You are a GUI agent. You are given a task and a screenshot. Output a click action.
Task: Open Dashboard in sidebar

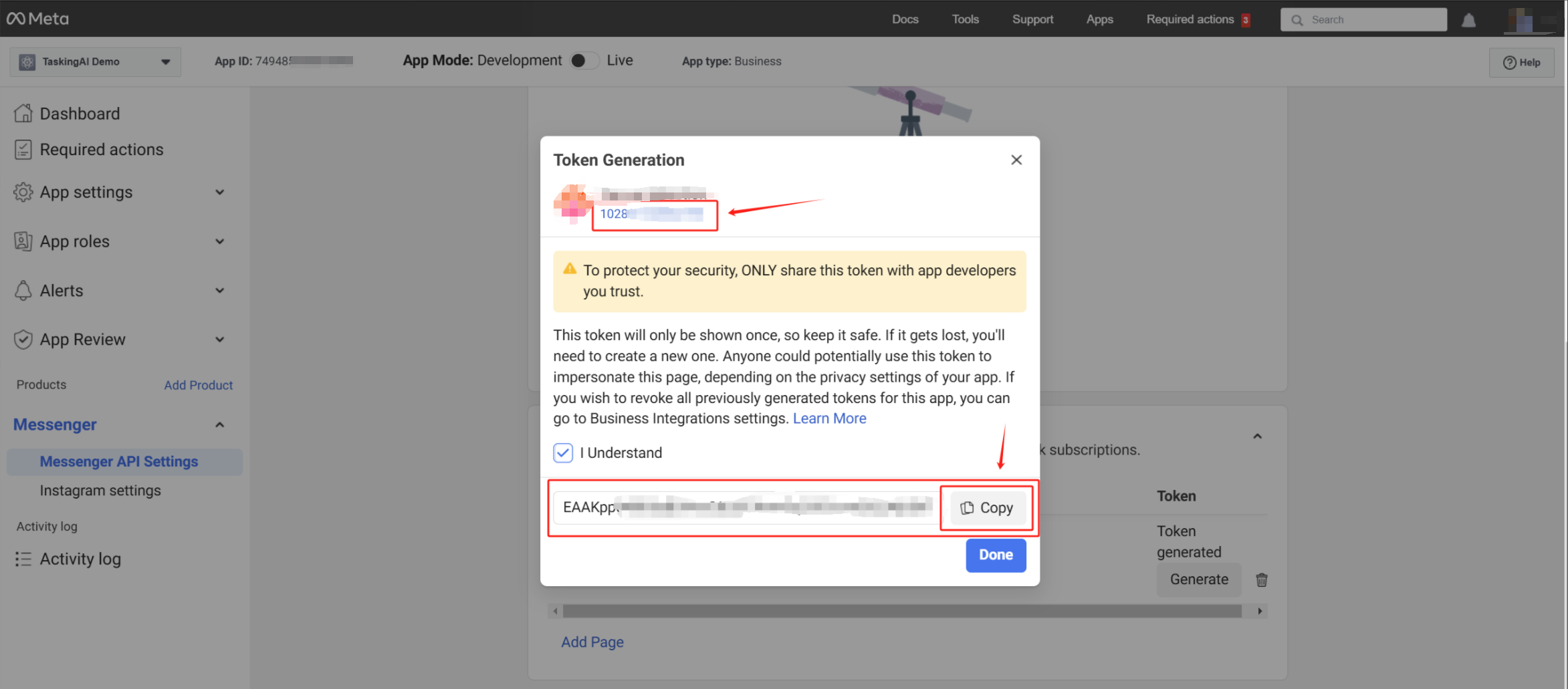pos(80,114)
